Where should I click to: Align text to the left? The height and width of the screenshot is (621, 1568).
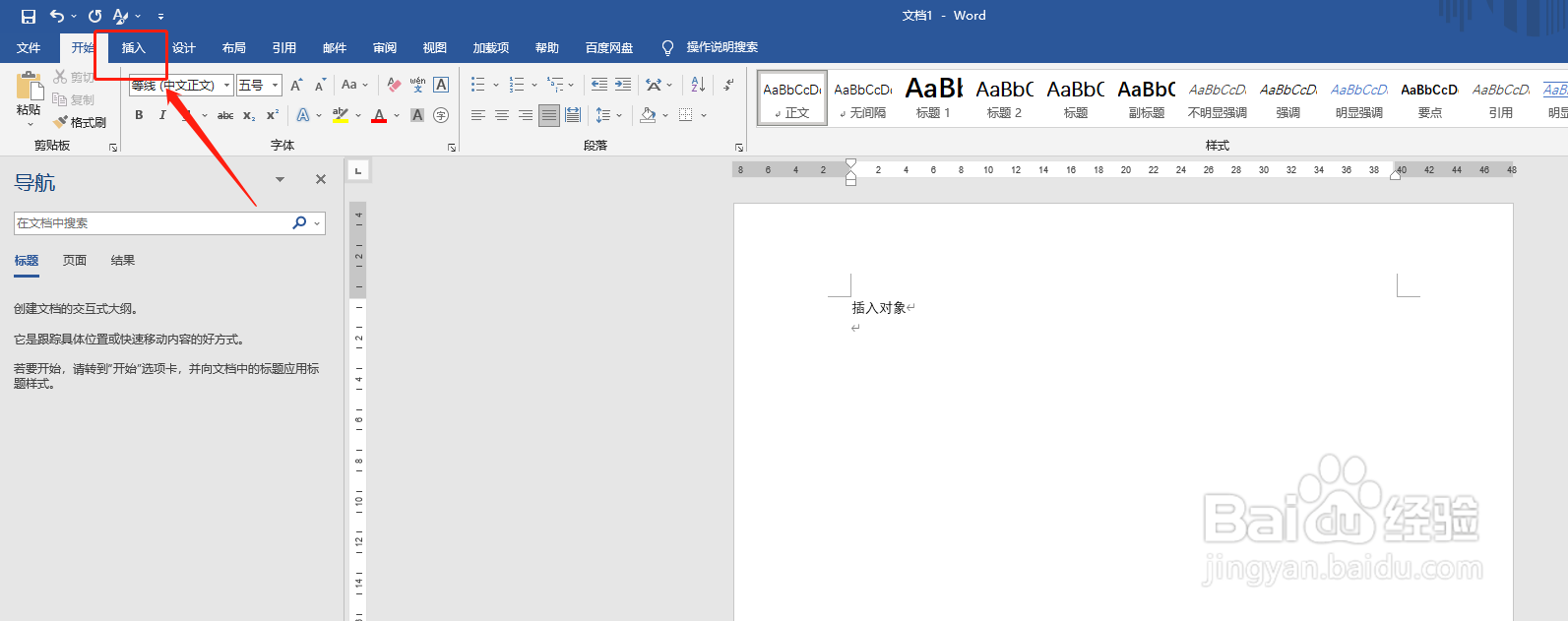[478, 115]
